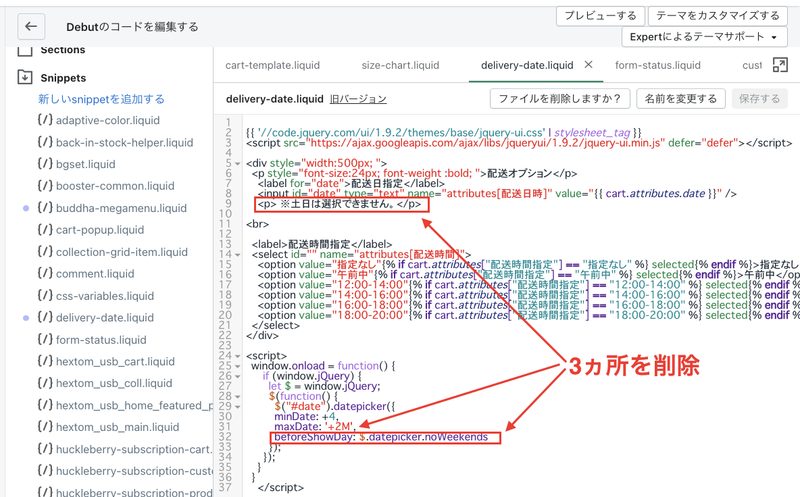Expand editor with the full-screen icon

780,65
